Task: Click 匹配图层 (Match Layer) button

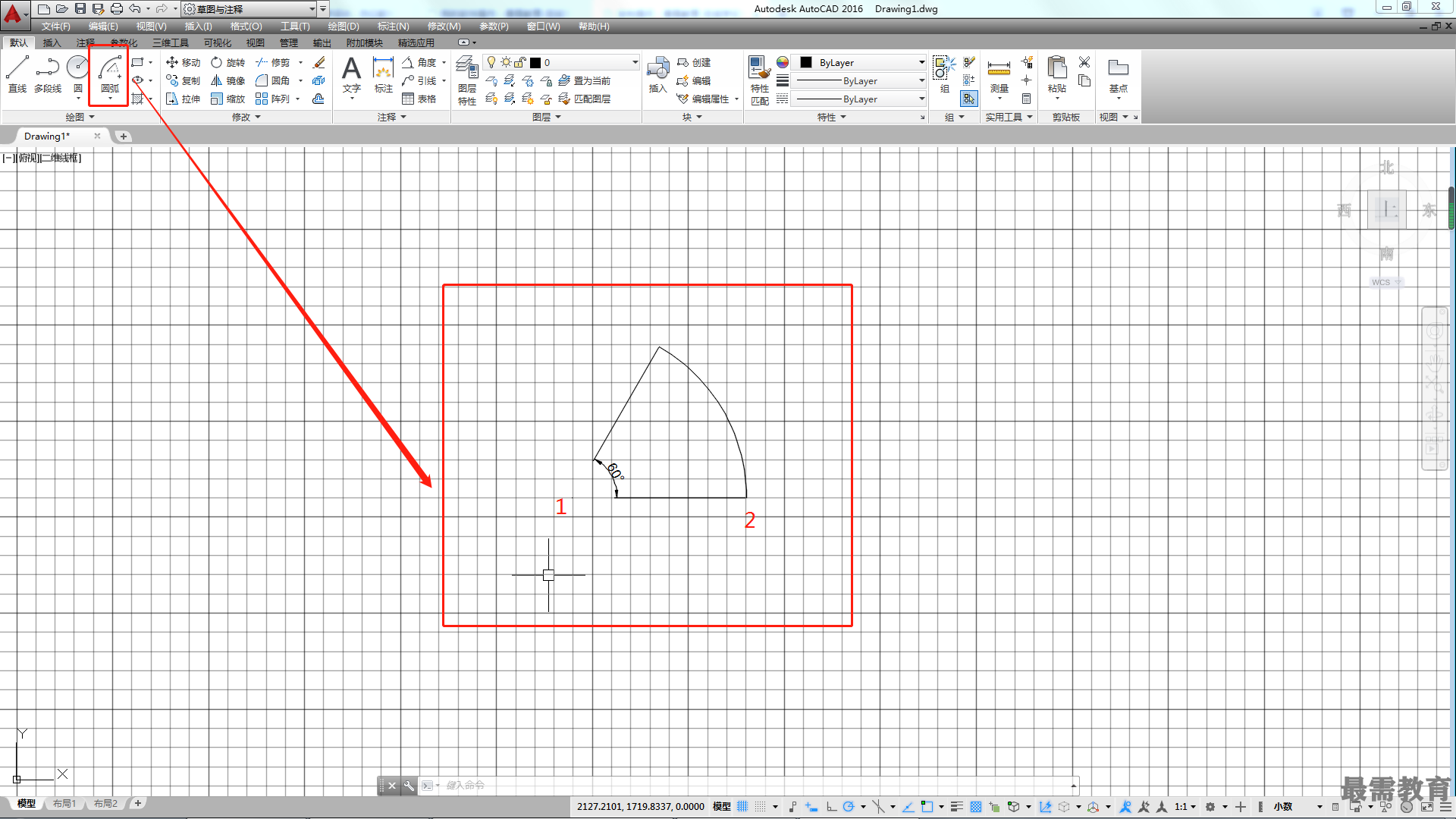Action: [584, 99]
